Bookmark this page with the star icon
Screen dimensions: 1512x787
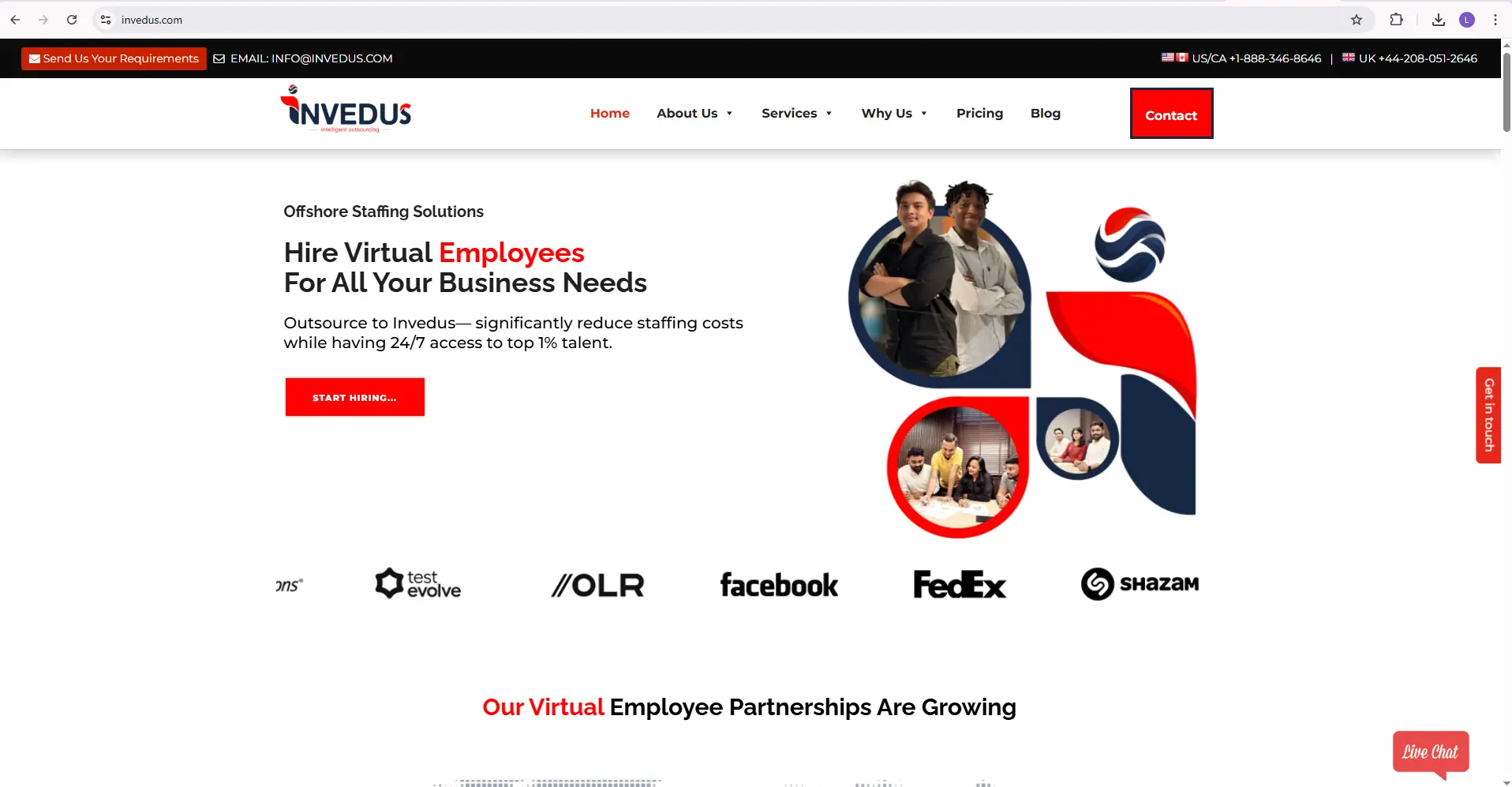coord(1357,20)
